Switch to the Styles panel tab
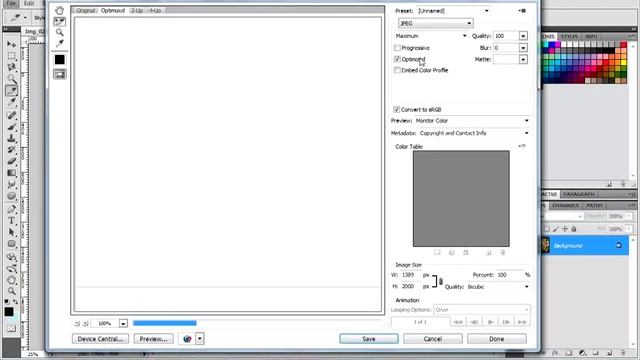Screen dimensions: 640x360 pyautogui.click(x=569, y=36)
